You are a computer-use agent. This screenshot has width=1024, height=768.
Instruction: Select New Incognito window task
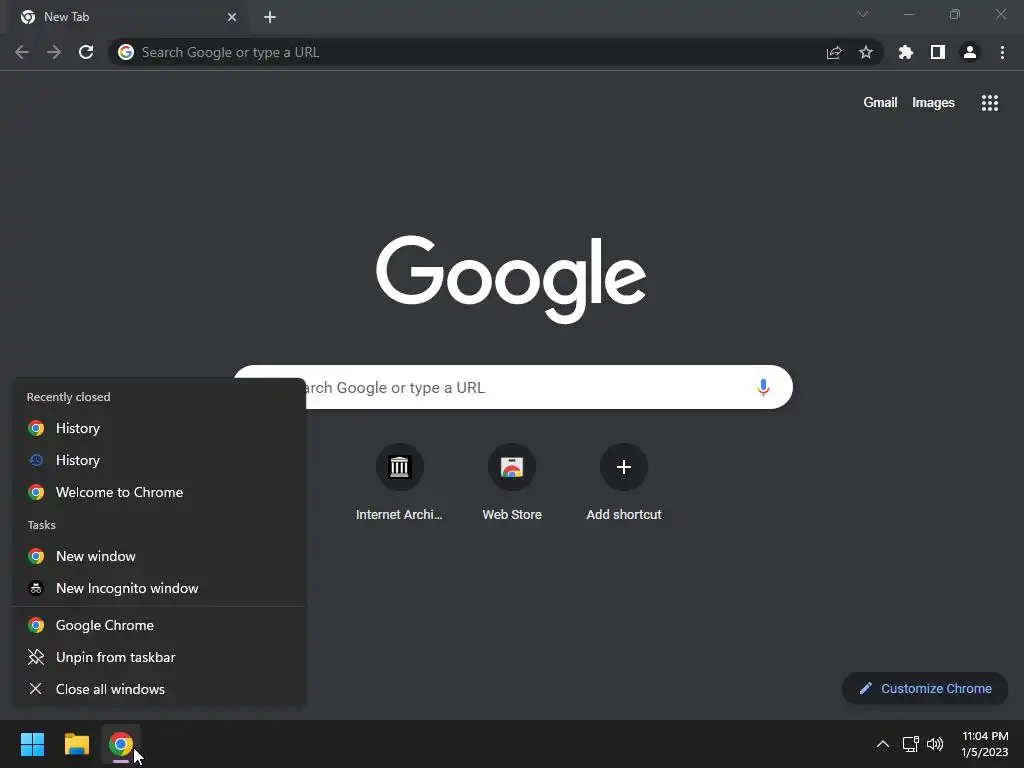click(x=159, y=588)
